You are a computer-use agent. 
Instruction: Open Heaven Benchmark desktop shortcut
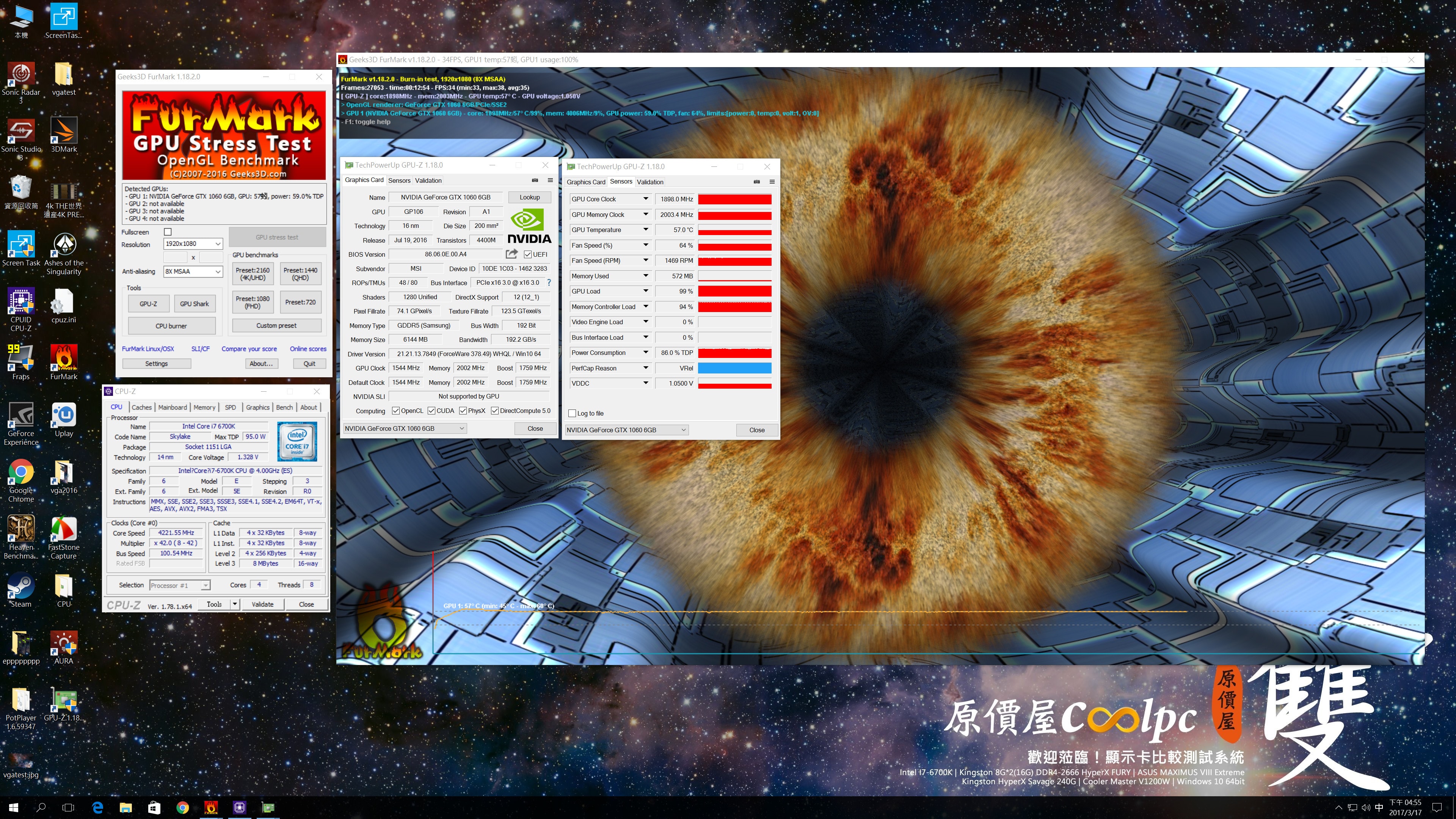(21, 537)
